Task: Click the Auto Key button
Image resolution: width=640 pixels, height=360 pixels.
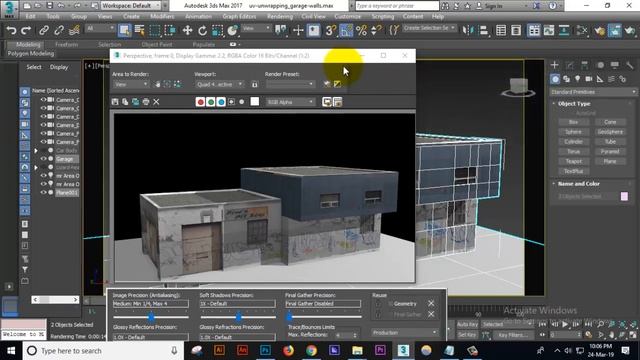Action: click(x=467, y=324)
